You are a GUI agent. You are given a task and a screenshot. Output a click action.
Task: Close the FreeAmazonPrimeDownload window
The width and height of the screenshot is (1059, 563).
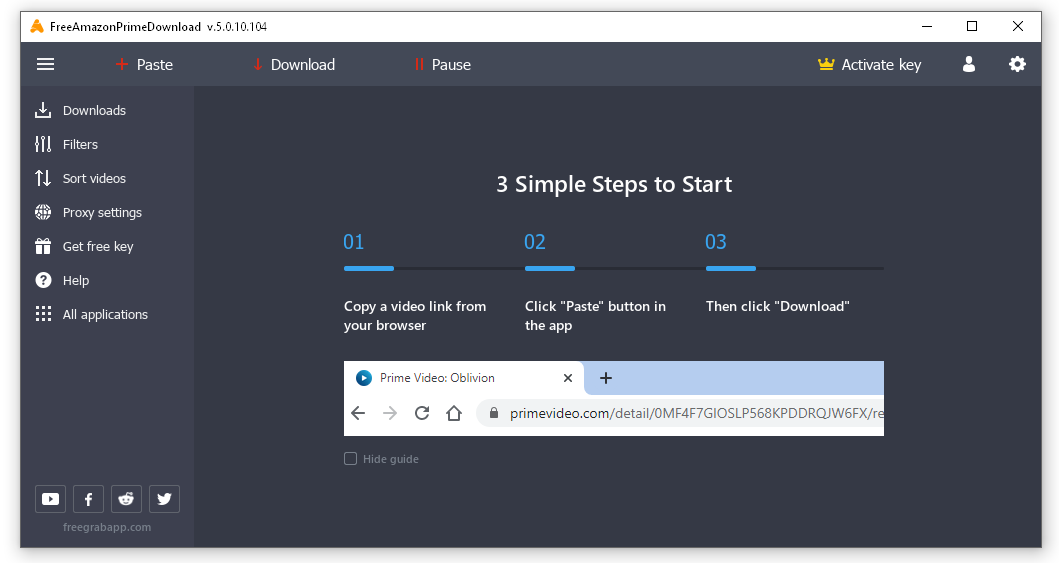coord(1018,26)
